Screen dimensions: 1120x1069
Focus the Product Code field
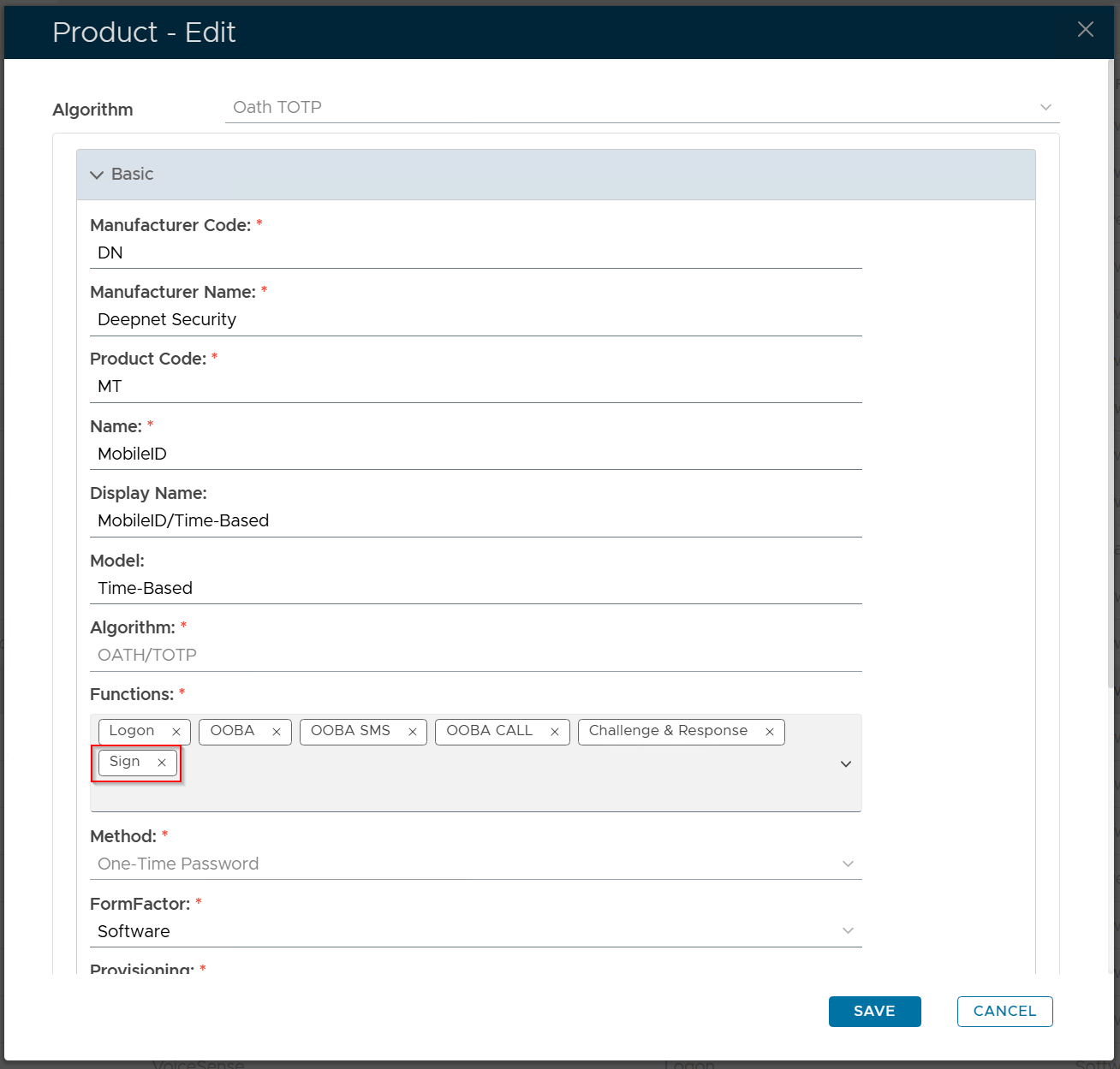475,387
